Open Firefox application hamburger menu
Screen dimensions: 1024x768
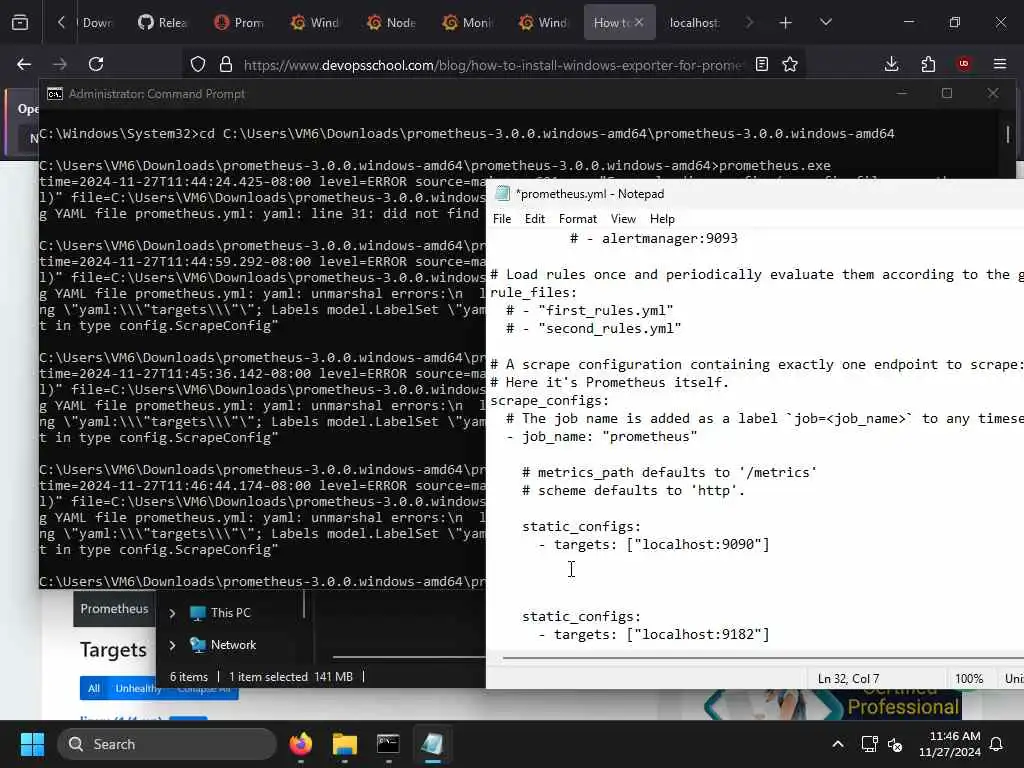(1000, 64)
